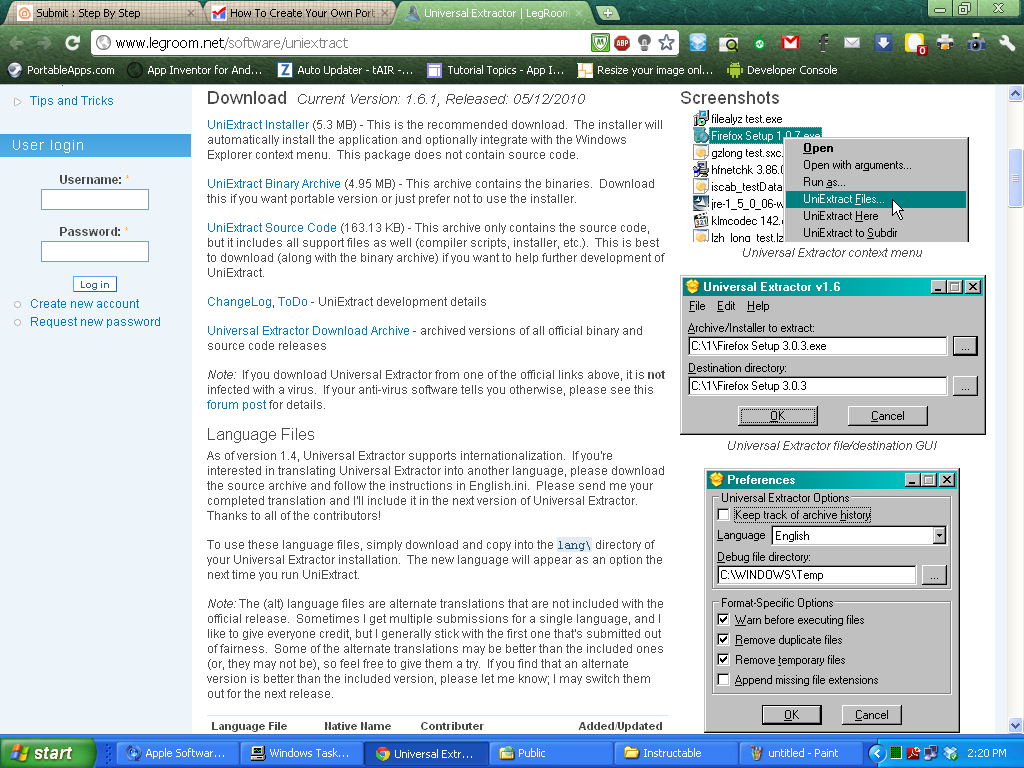Click the small green circle extension icon
The height and width of the screenshot is (768, 1024).
pos(760,44)
